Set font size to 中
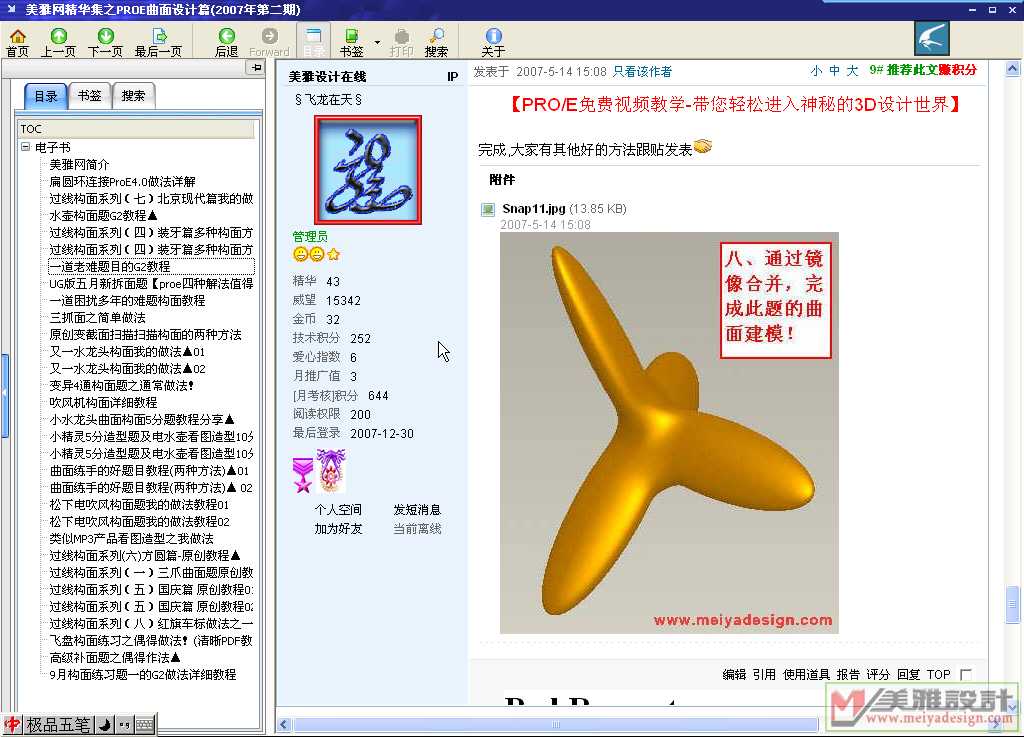The width and height of the screenshot is (1024, 737). pyautogui.click(x=835, y=71)
